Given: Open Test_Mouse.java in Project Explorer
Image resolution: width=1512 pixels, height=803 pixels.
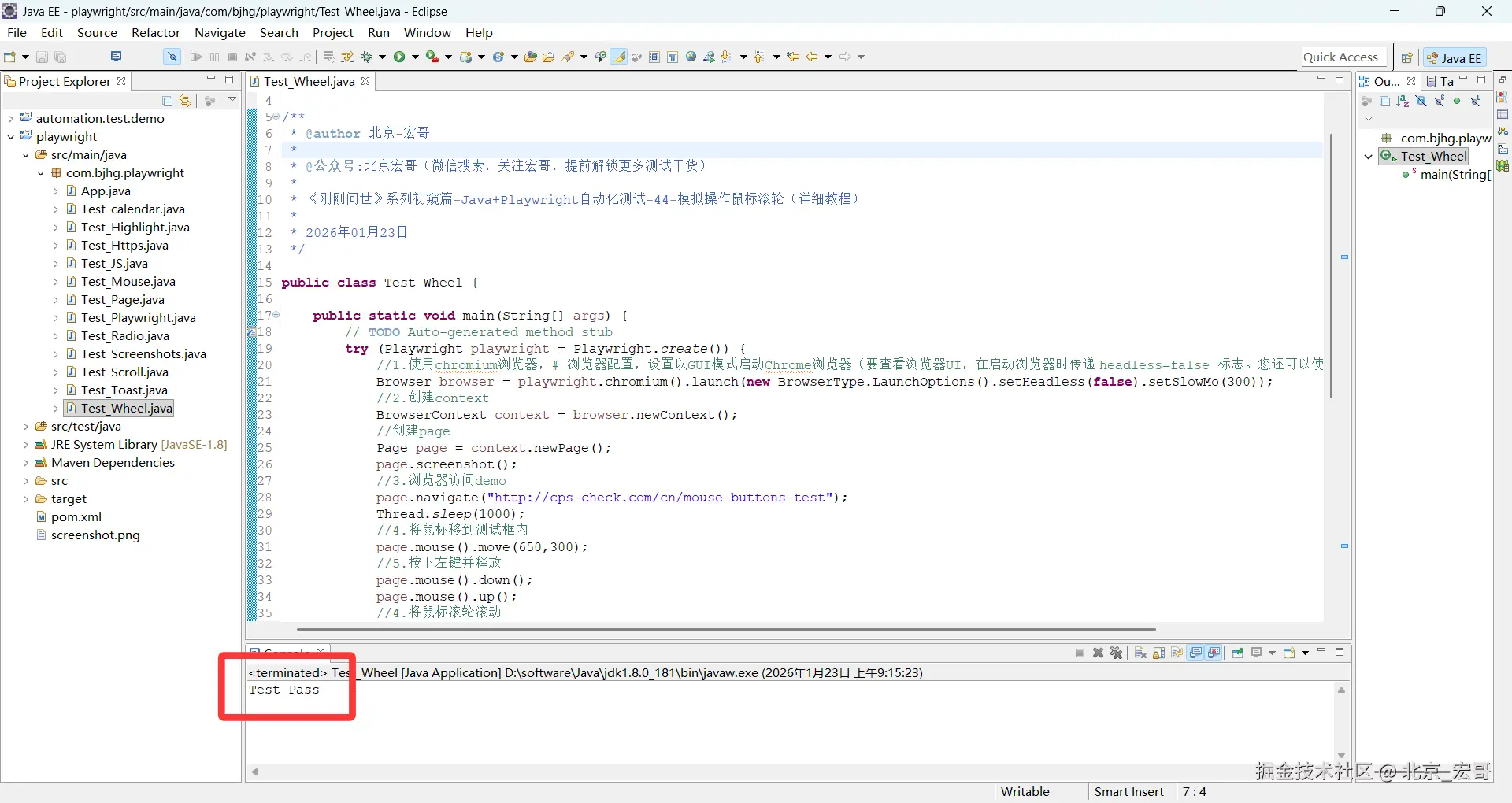Looking at the screenshot, I should point(128,282).
